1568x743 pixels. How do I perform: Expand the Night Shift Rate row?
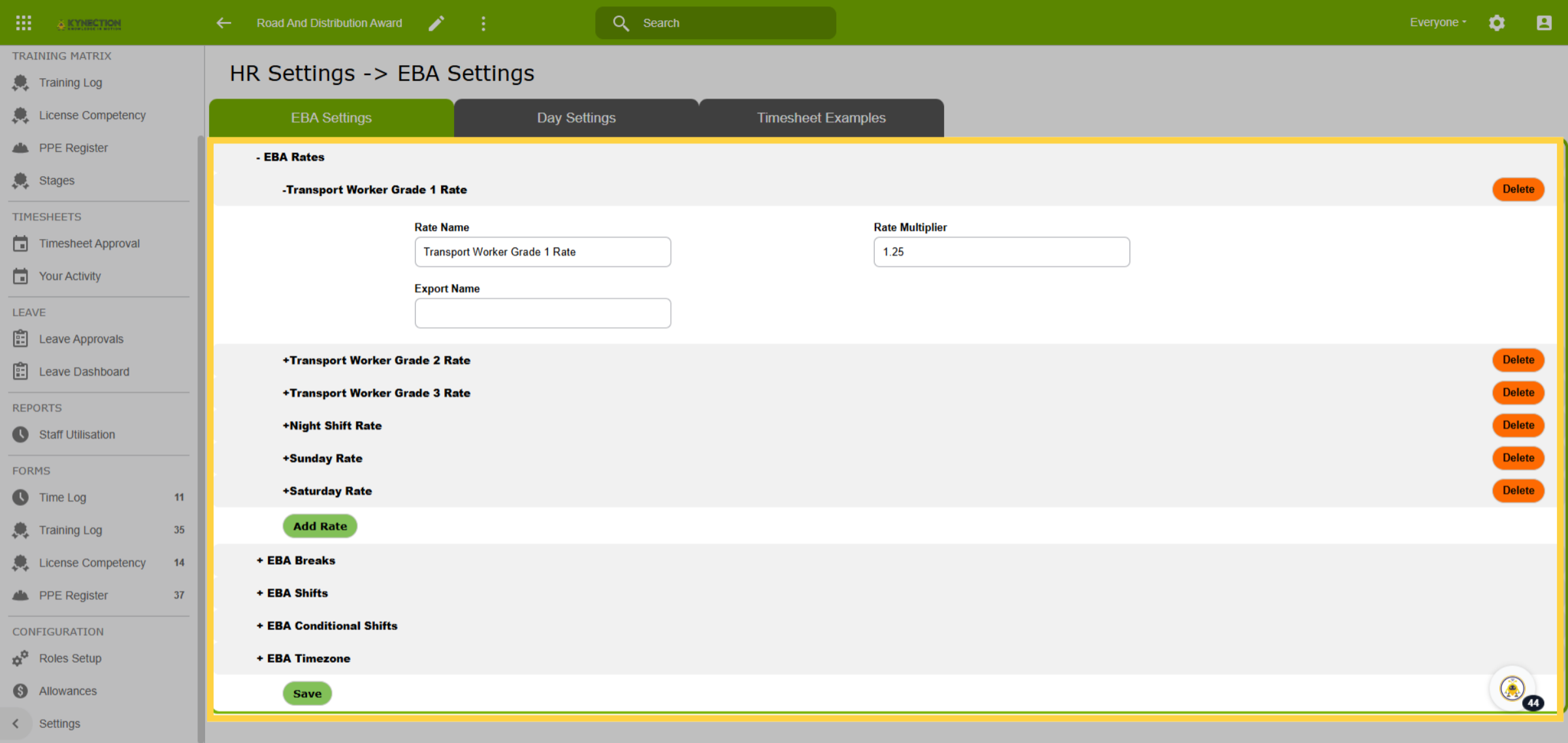(x=332, y=426)
